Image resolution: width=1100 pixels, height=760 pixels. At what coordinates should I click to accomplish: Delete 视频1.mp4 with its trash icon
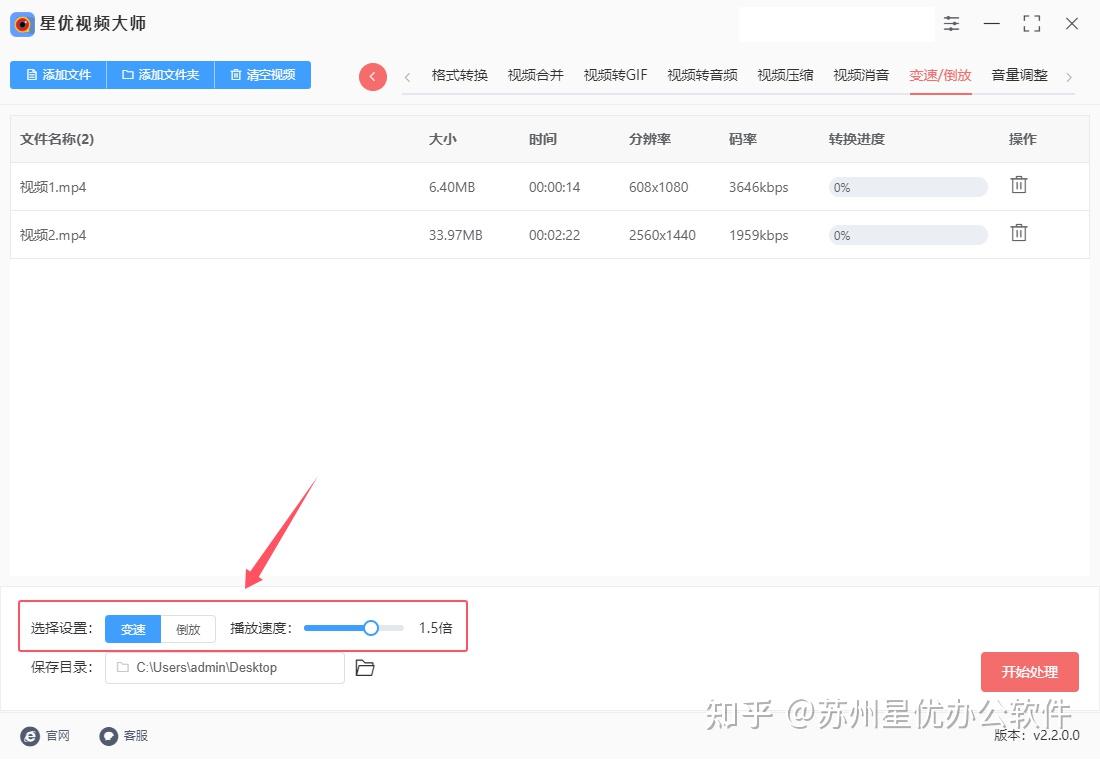pos(1019,185)
